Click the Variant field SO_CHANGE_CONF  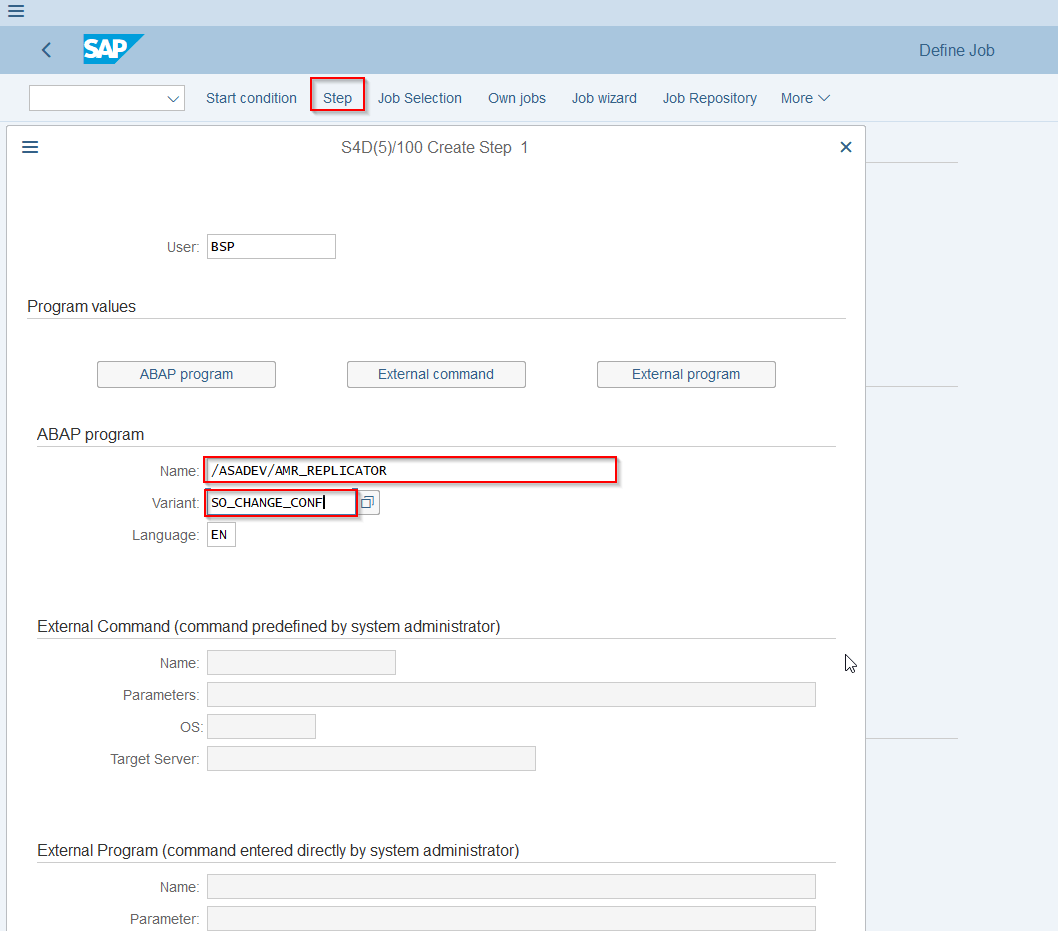(x=281, y=503)
